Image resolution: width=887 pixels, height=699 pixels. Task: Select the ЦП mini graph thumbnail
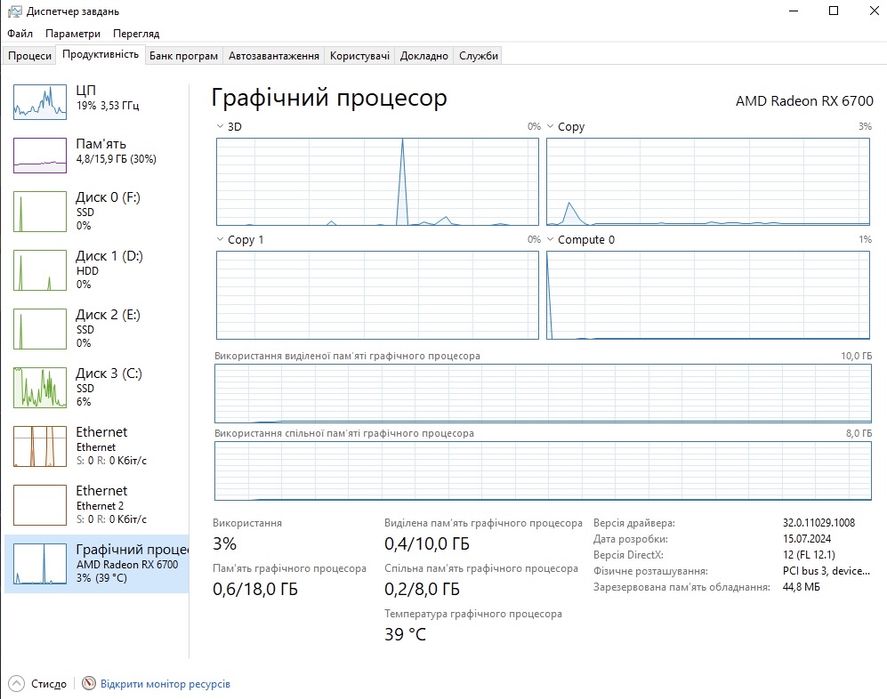(40, 98)
